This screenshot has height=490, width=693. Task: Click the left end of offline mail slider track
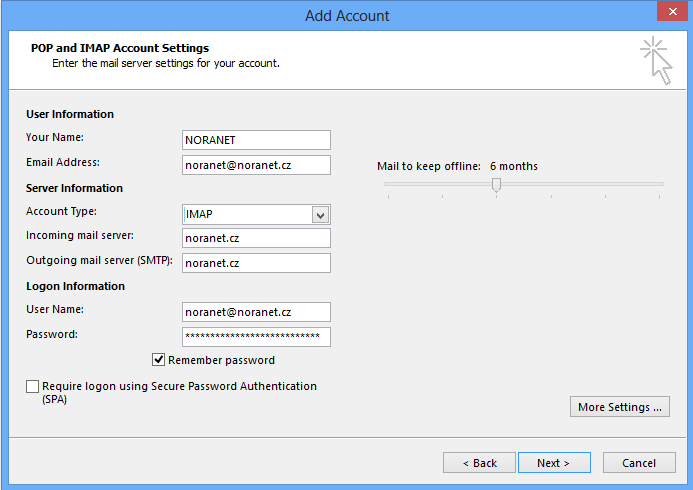388,184
